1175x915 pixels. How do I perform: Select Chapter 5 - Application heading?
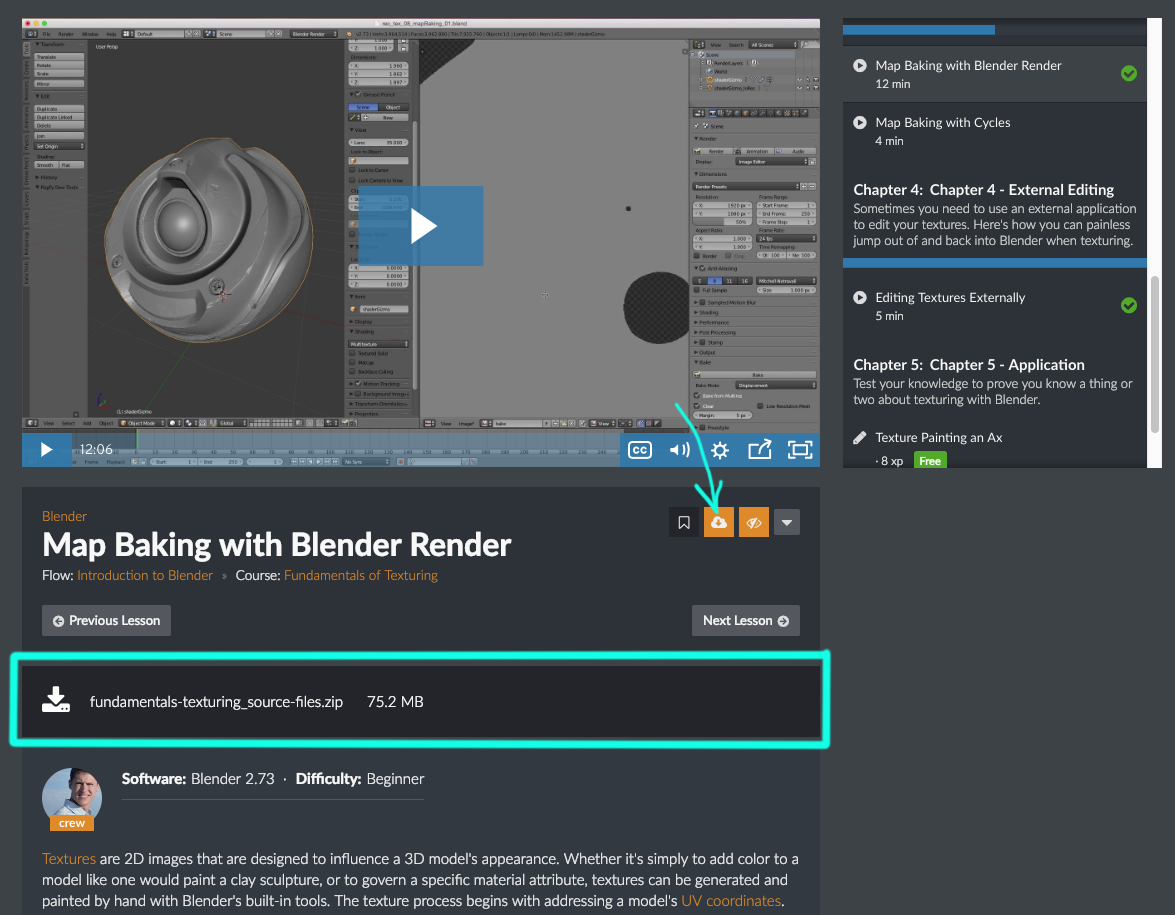click(969, 365)
